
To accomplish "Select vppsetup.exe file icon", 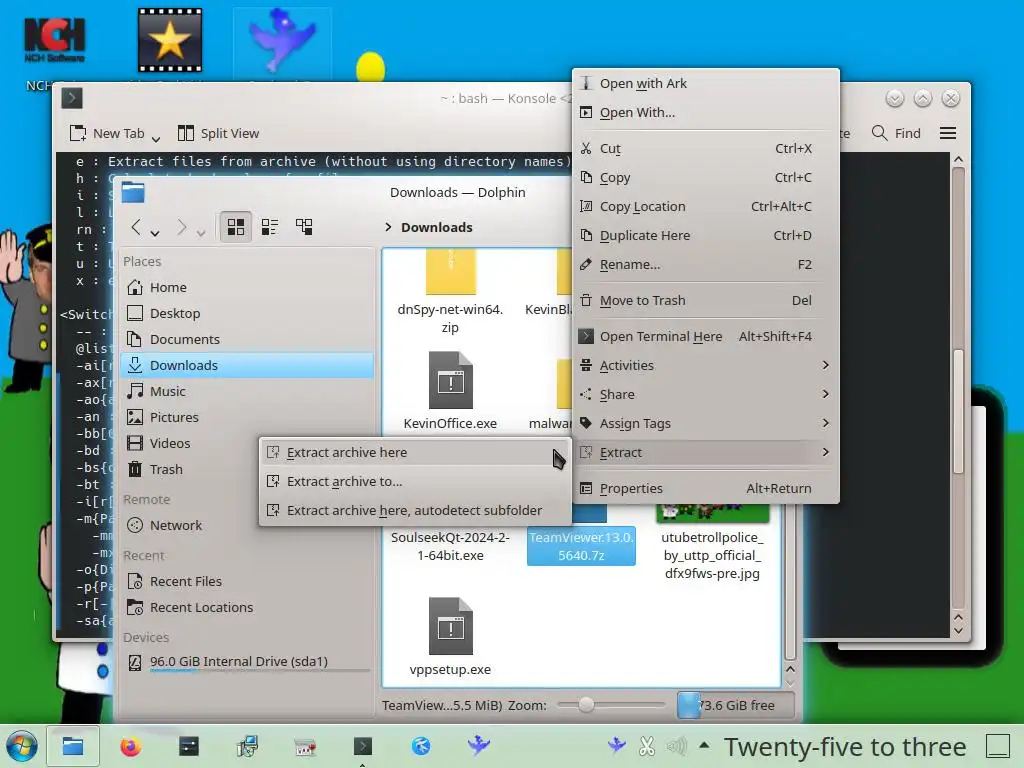I will (x=451, y=626).
